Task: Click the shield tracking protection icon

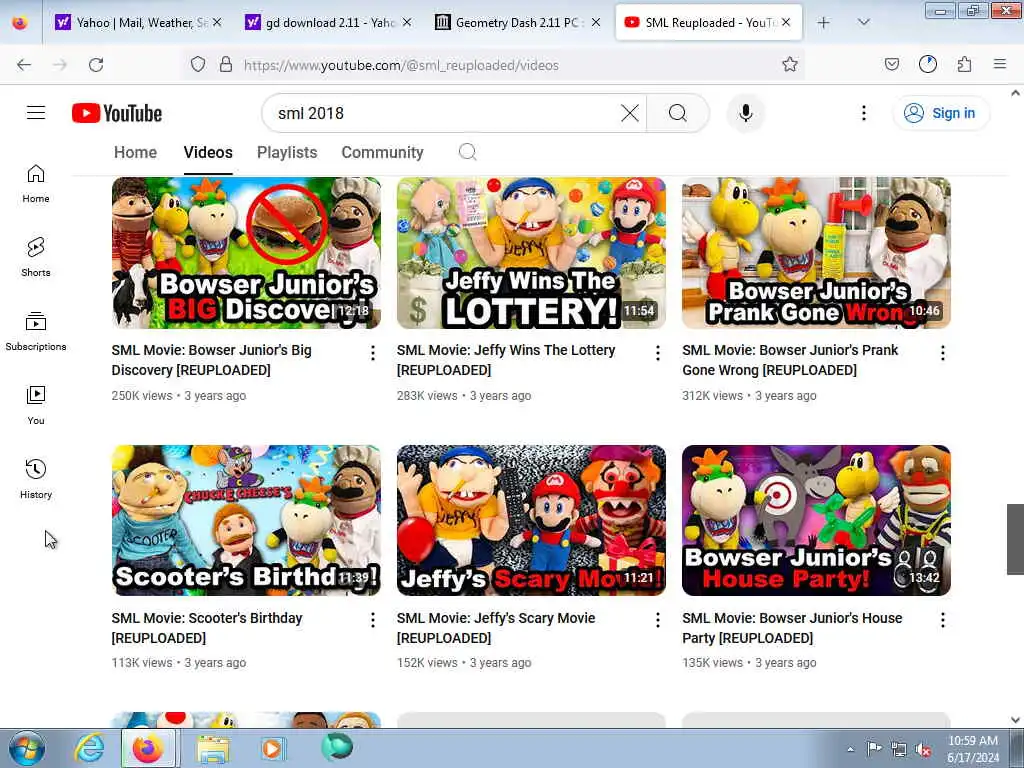Action: pos(198,65)
